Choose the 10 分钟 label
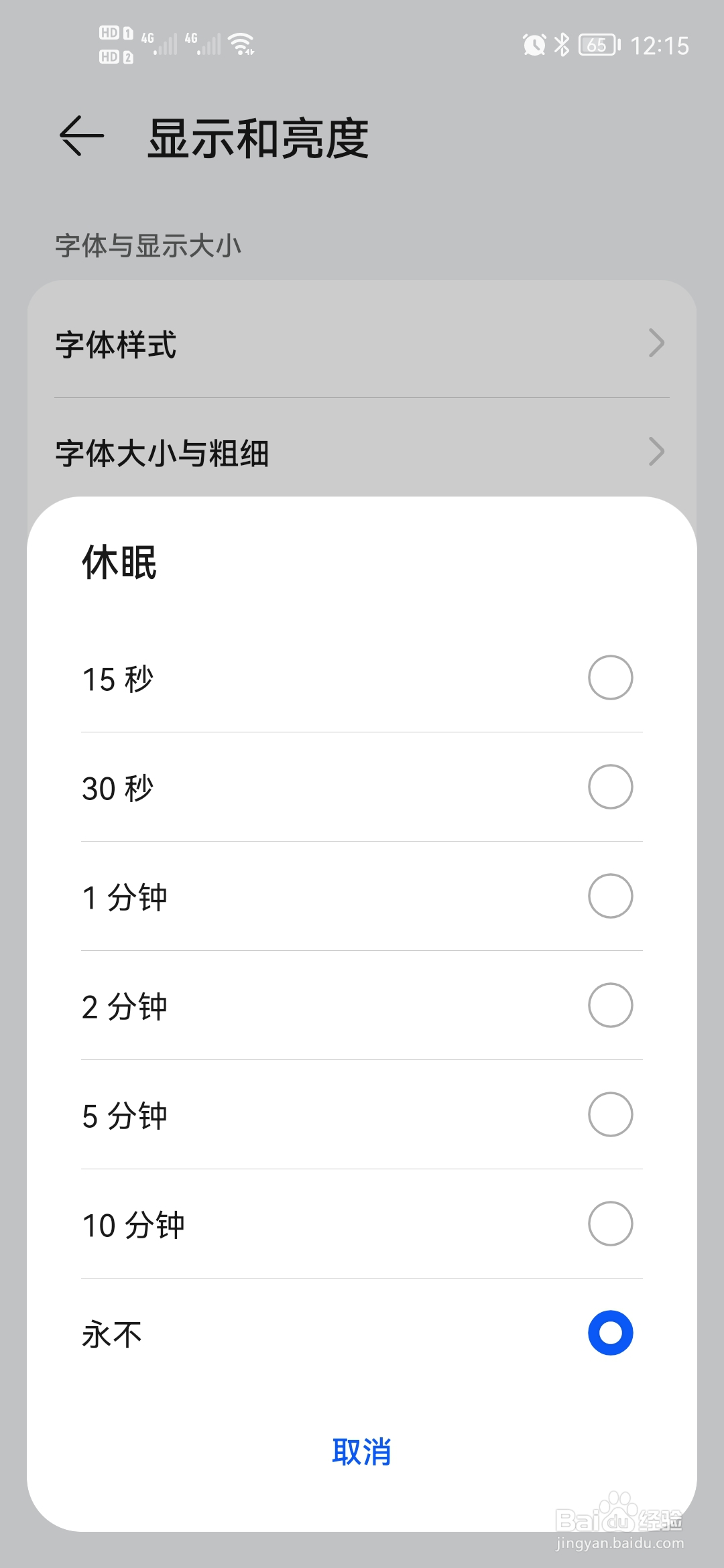Image resolution: width=724 pixels, height=1568 pixels. click(133, 1225)
